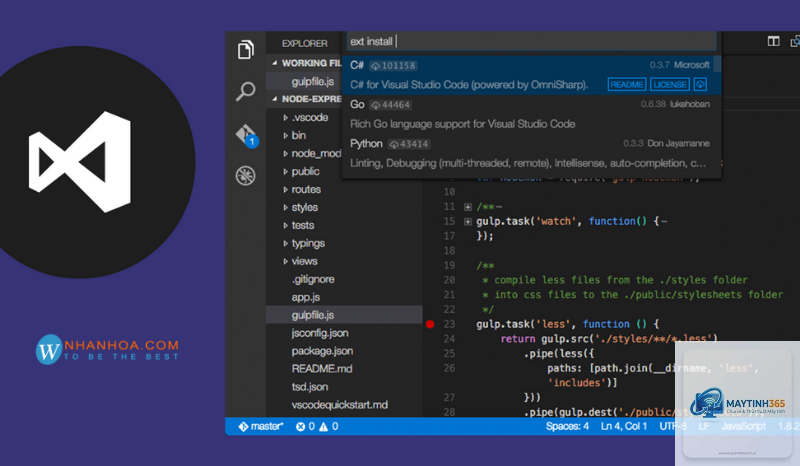This screenshot has height=466, width=800.
Task: Click the split editor icon
Action: tap(773, 41)
